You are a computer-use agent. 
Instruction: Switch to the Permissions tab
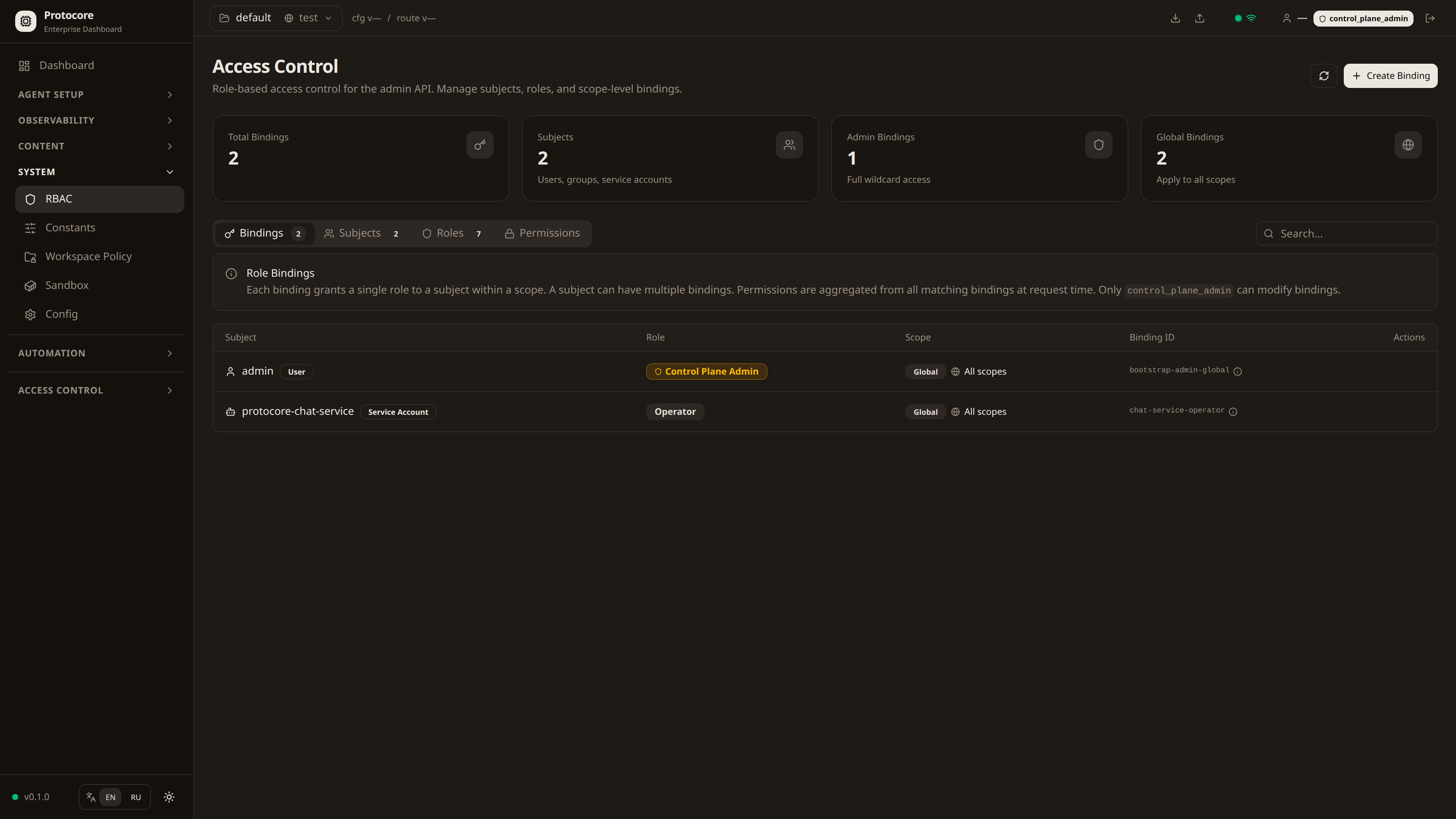point(542,234)
